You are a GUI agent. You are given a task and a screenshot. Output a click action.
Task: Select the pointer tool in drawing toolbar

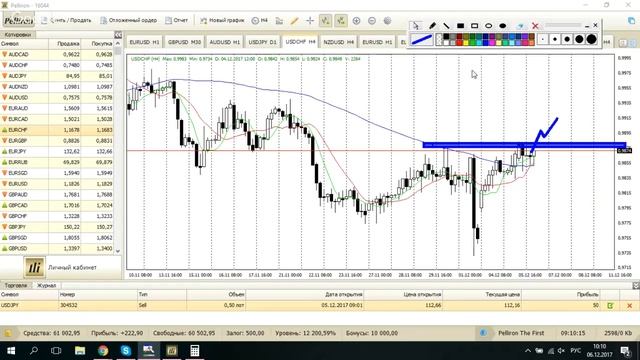tap(416, 25)
